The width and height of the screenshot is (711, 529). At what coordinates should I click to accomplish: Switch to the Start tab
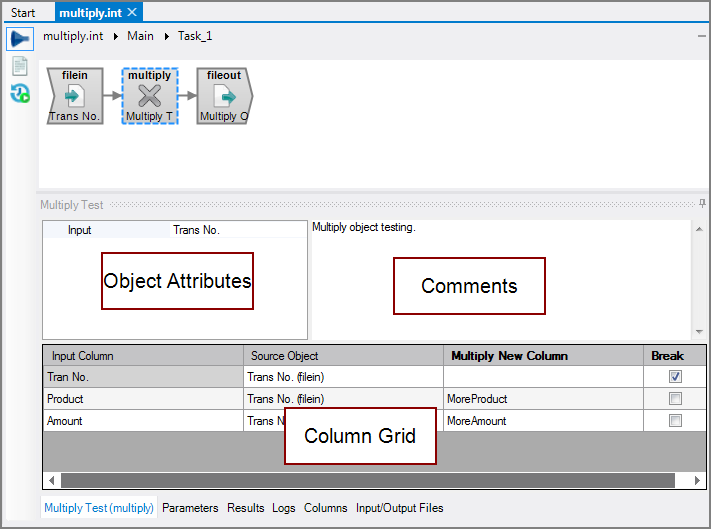23,13
